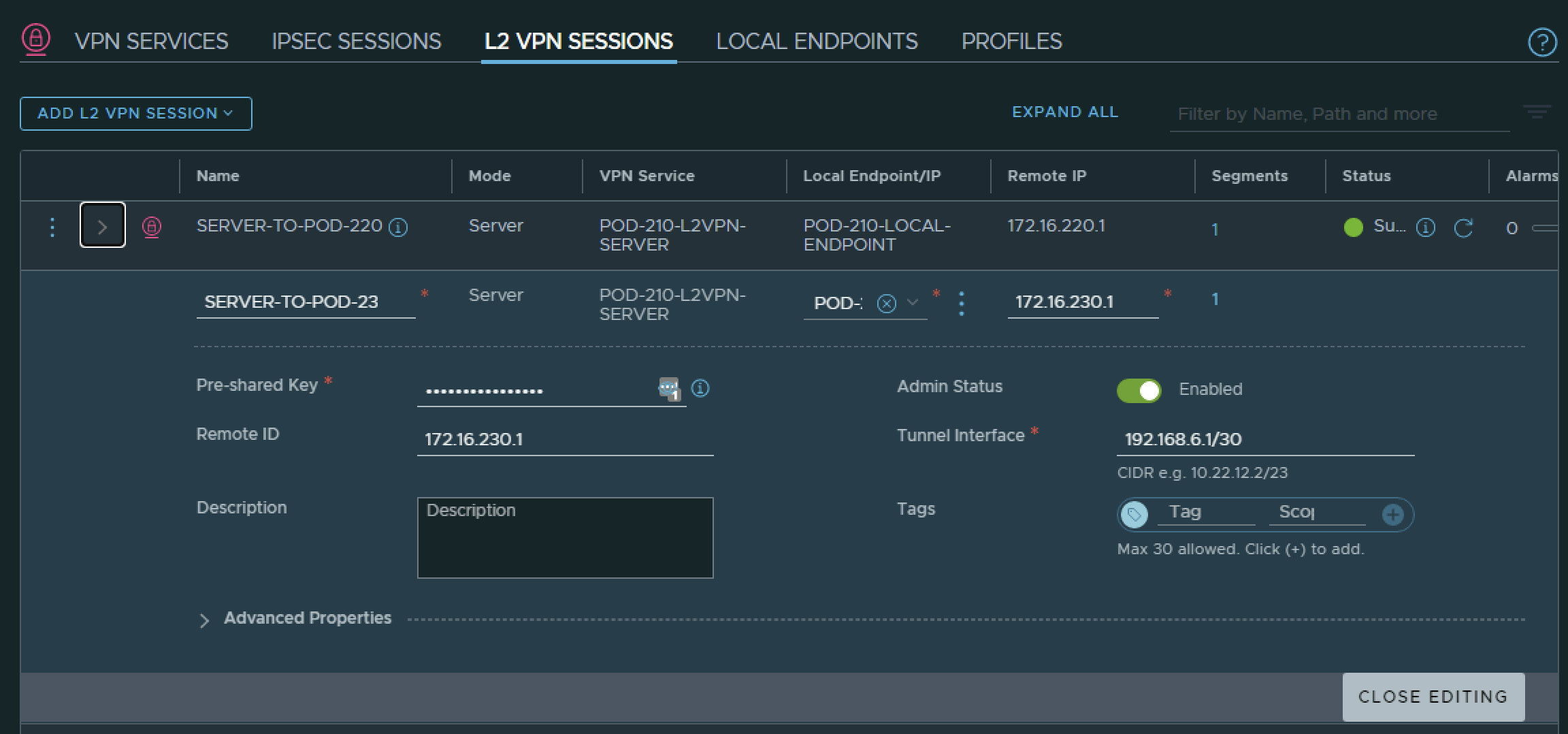
Task: Focus the Tunnel Interface input field
Action: (x=1264, y=439)
